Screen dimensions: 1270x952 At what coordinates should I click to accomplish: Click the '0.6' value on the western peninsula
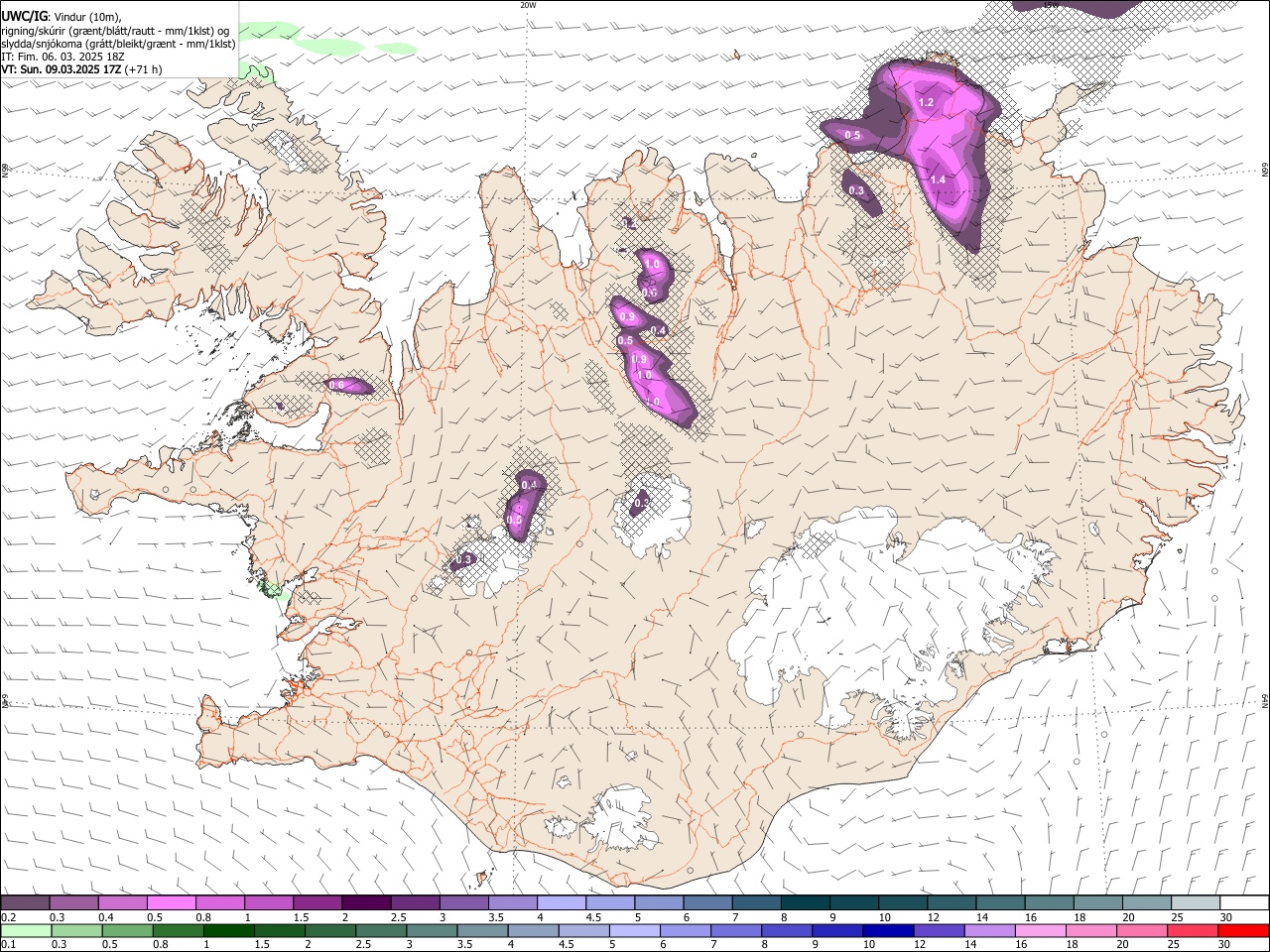click(335, 385)
